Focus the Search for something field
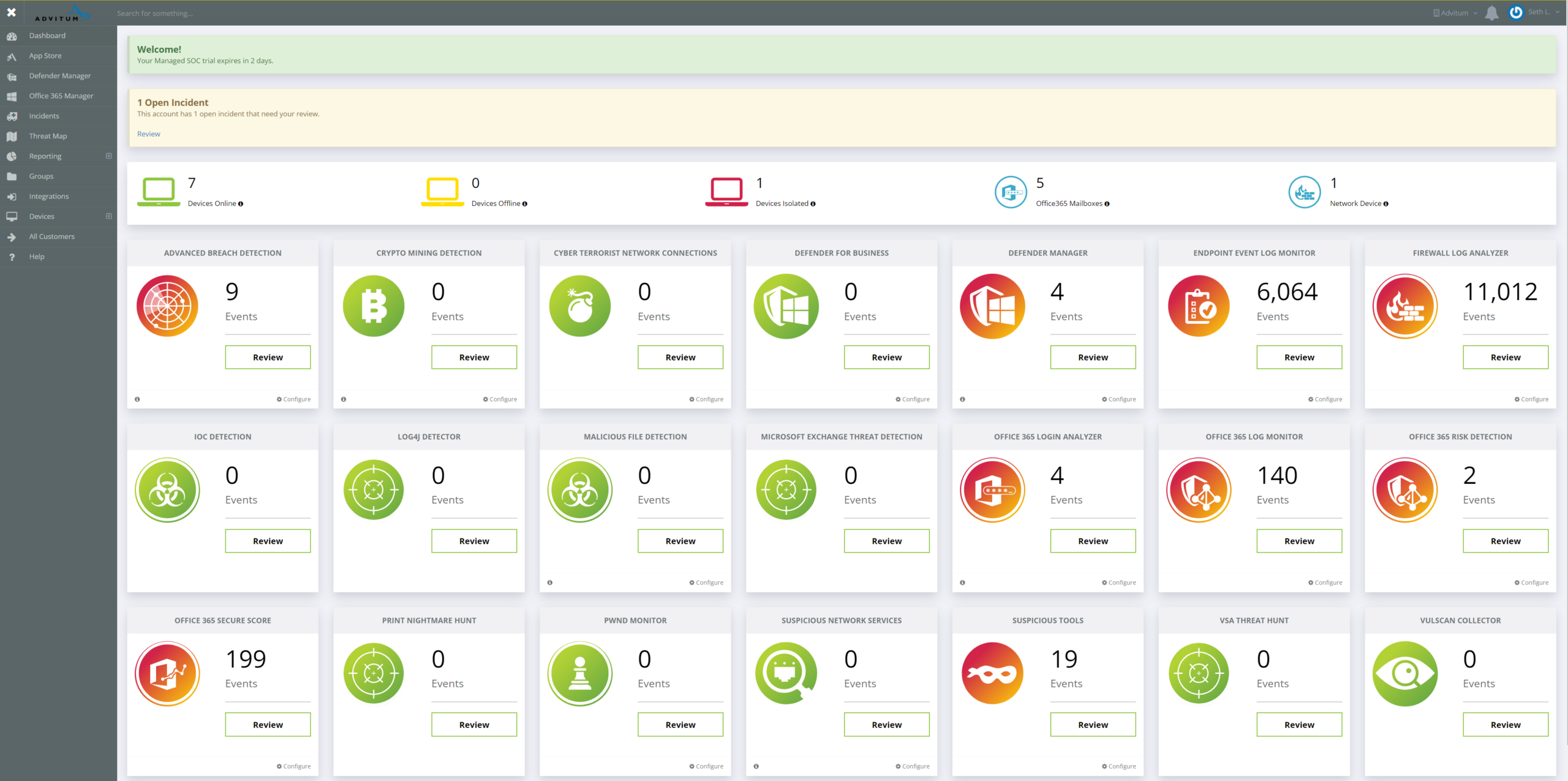This screenshot has height=781, width=1568. (155, 13)
